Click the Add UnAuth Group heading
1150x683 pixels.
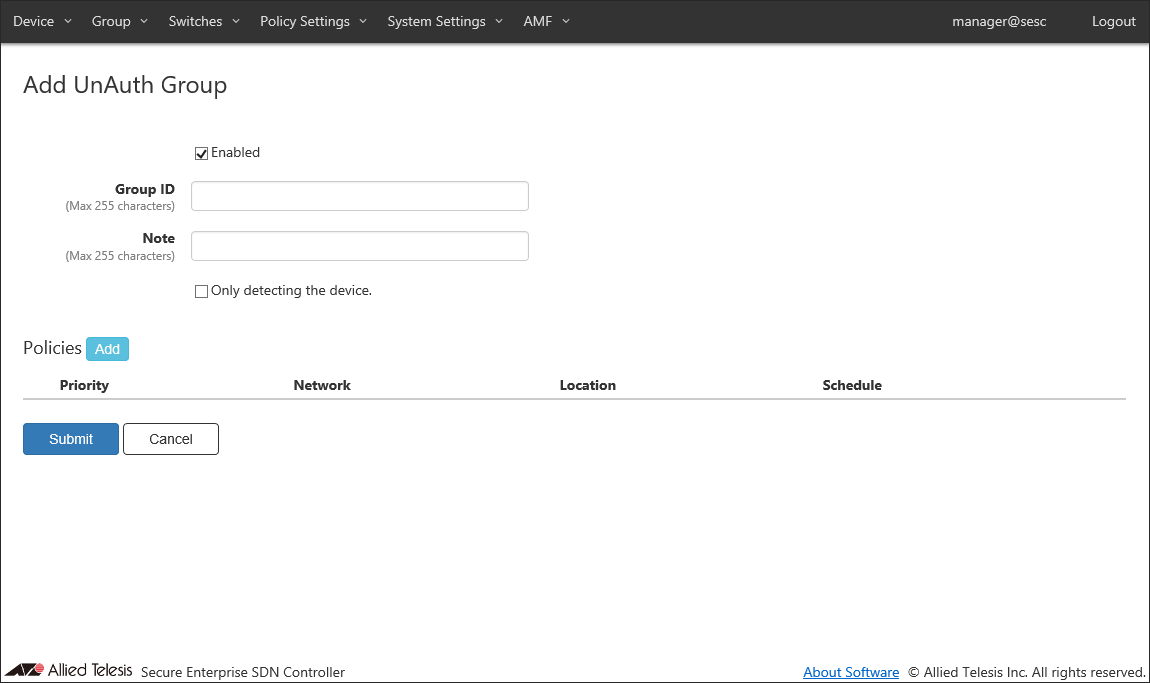pos(125,85)
